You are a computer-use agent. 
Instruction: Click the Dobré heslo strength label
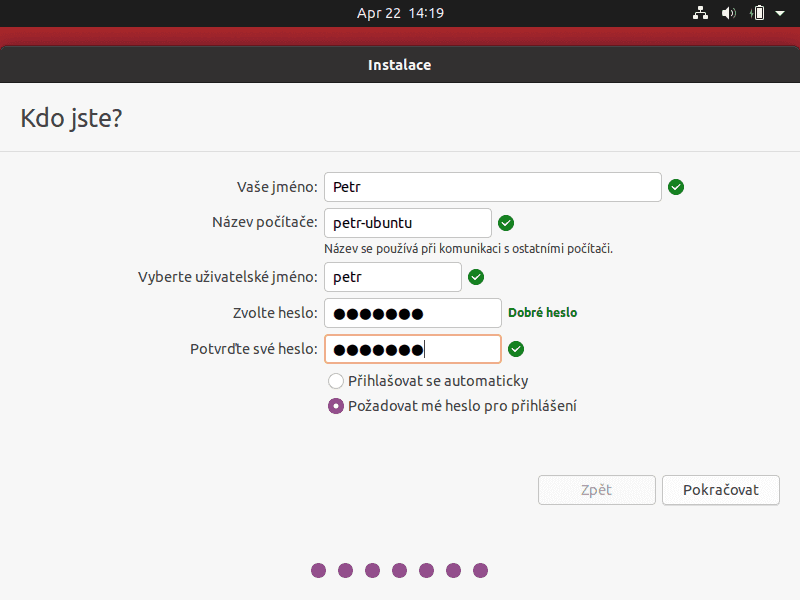542,313
